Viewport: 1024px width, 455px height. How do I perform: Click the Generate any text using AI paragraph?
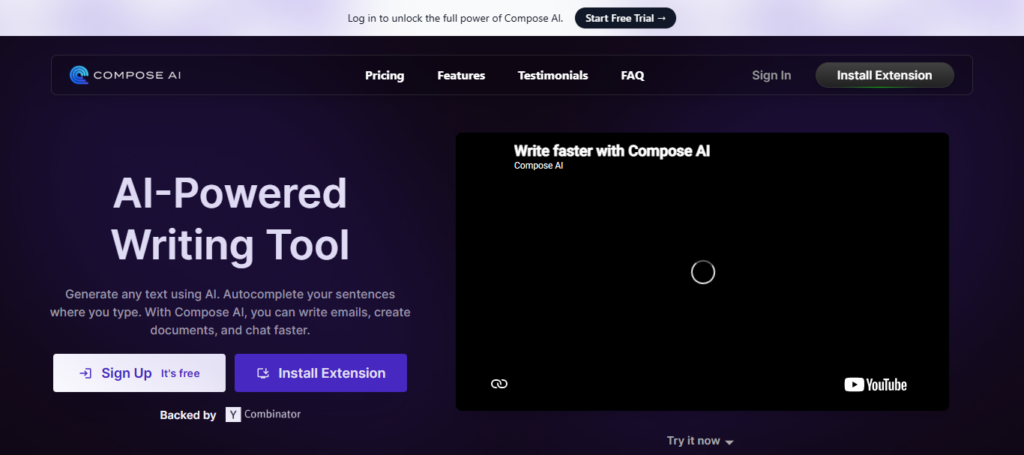[x=230, y=312]
